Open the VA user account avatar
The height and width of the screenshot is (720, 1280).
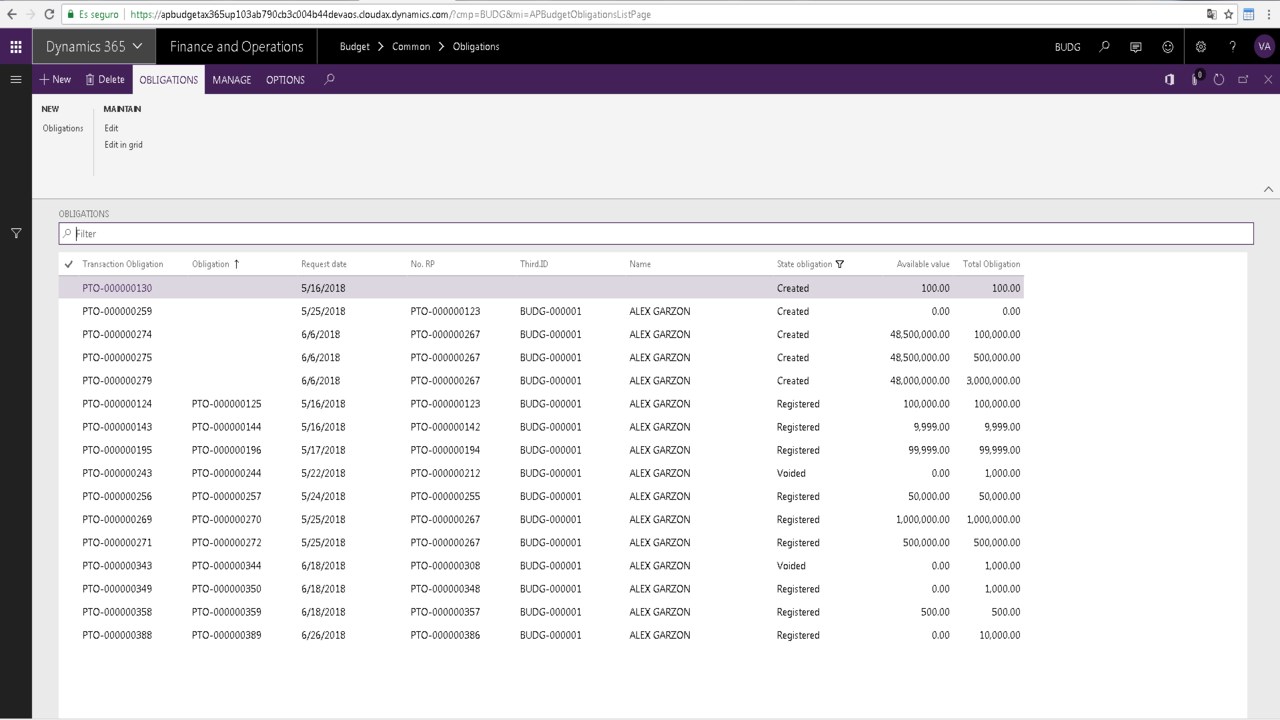click(x=1264, y=47)
